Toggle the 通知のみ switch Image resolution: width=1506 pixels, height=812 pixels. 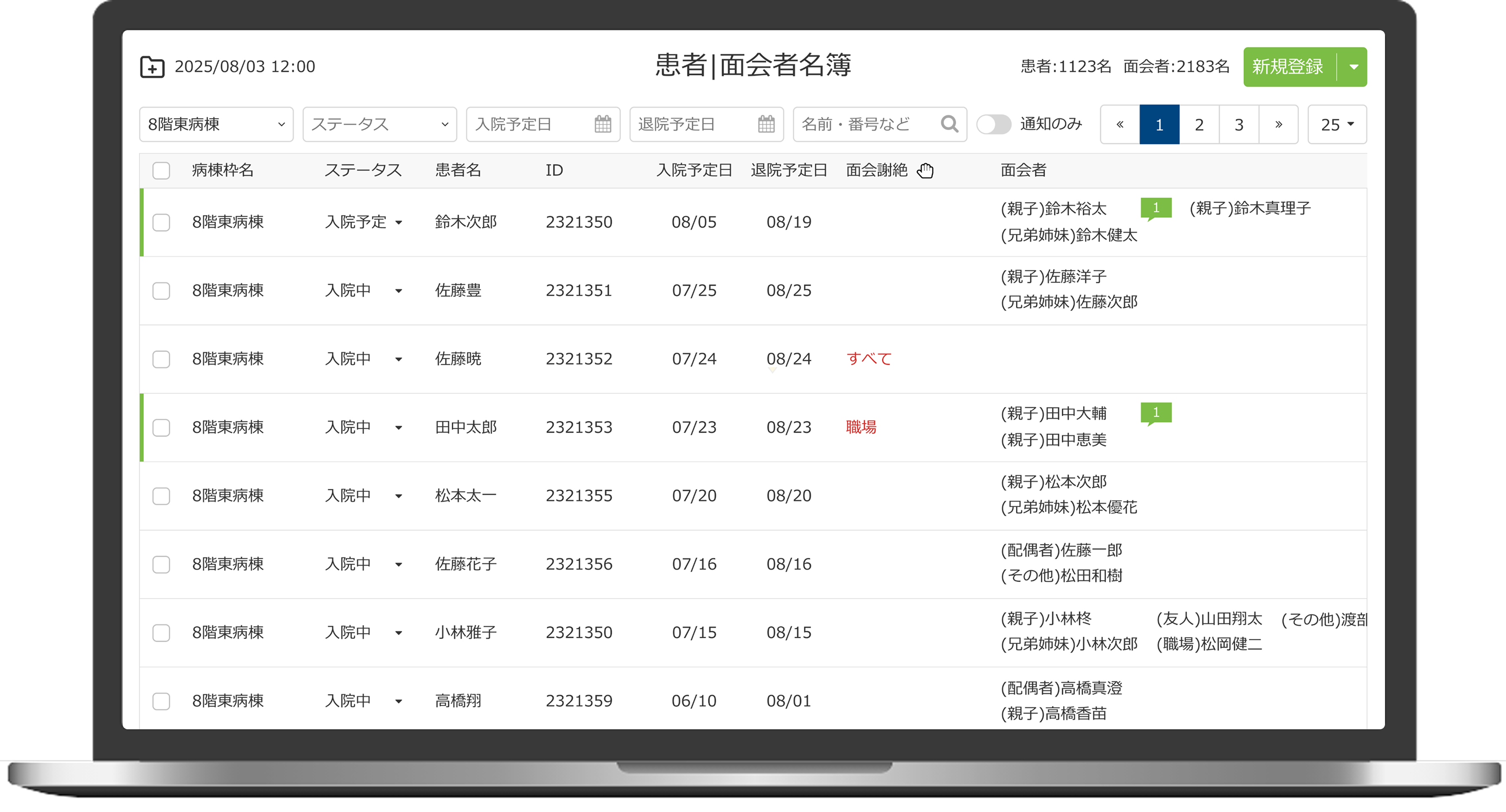pos(994,124)
